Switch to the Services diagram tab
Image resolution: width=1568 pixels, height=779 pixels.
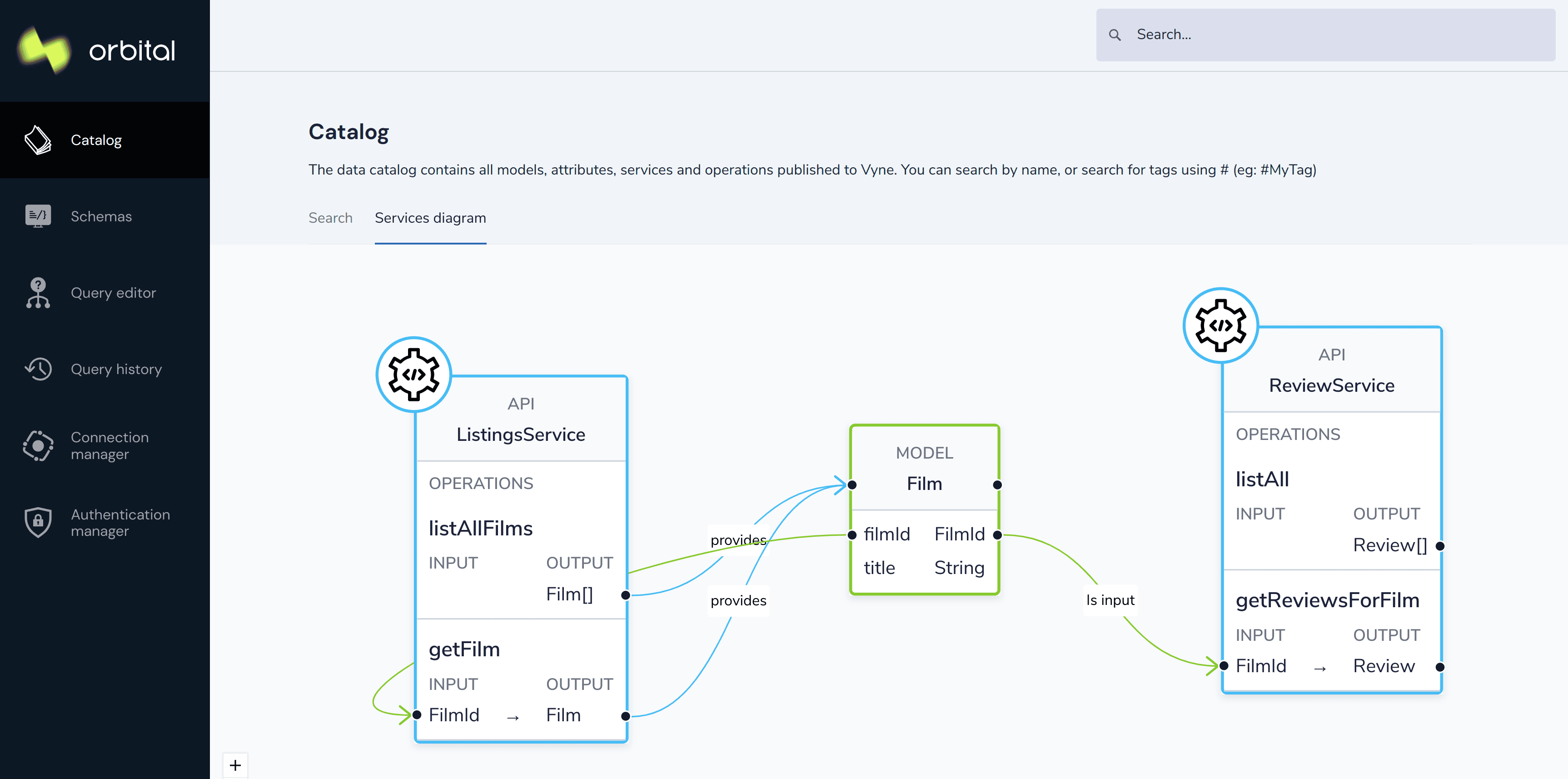tap(430, 218)
